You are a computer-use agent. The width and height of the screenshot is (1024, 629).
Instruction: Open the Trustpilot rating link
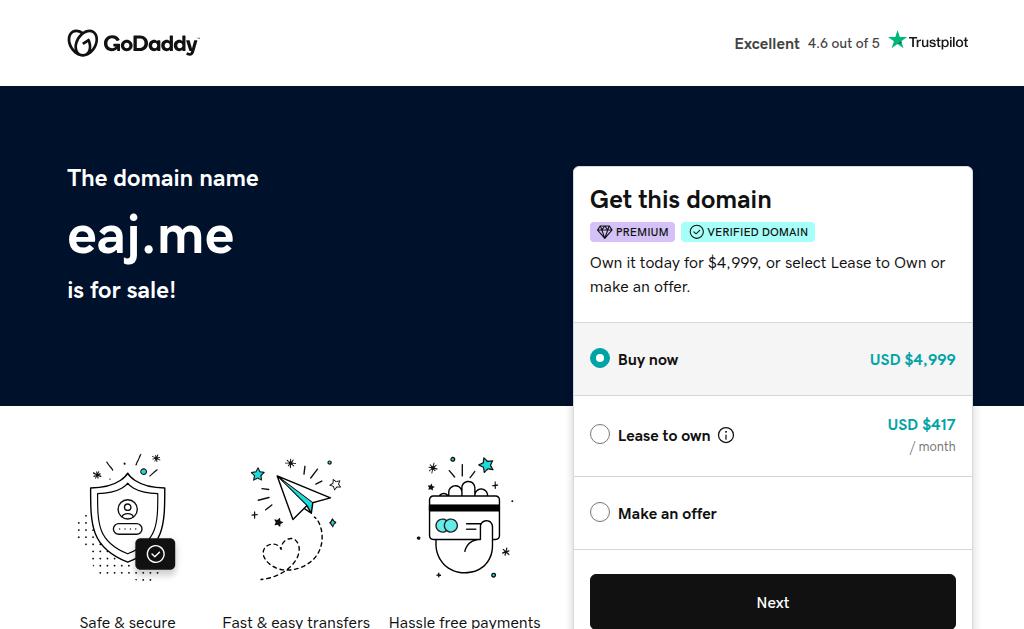851,42
